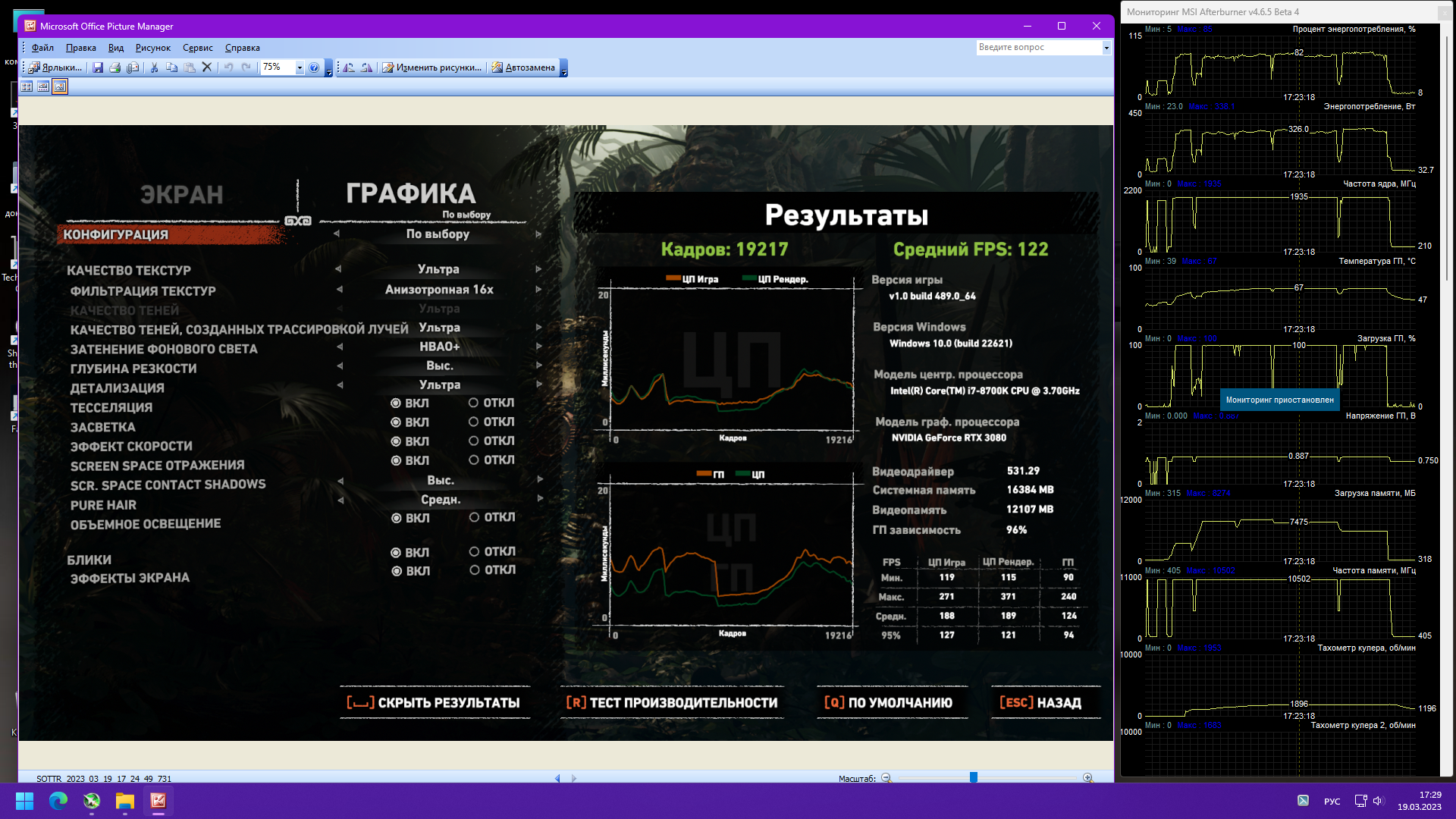Switch to Filmstrip view mode
The width and height of the screenshot is (1456, 819).
click(43, 86)
